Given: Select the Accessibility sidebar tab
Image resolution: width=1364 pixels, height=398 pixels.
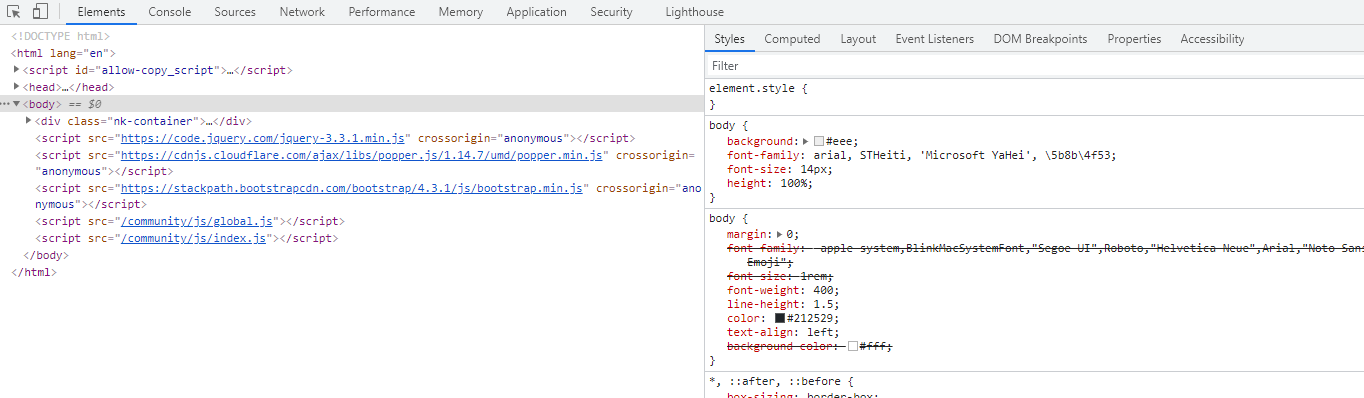Looking at the screenshot, I should pos(1212,39).
